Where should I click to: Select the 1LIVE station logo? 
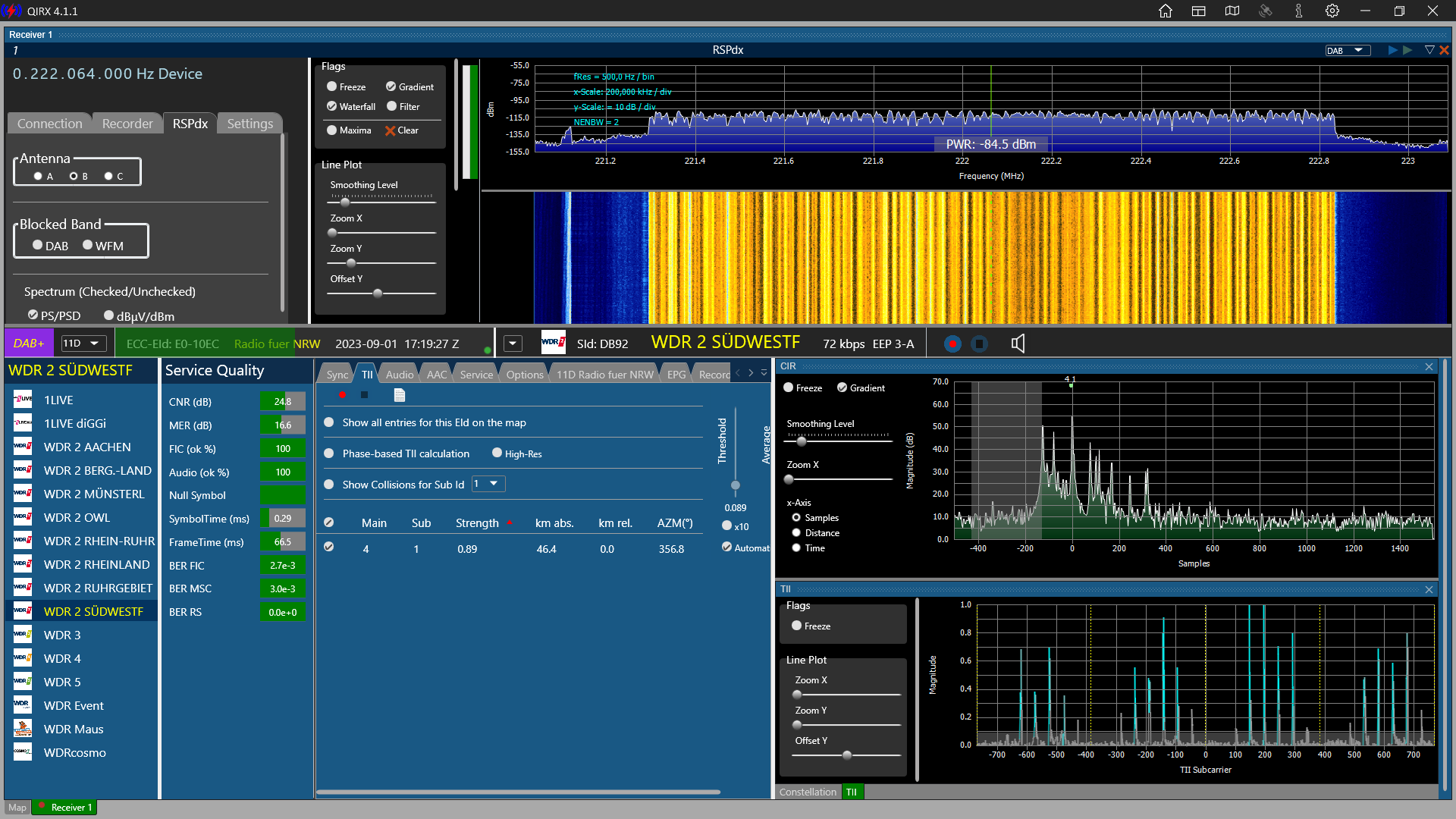[x=23, y=400]
